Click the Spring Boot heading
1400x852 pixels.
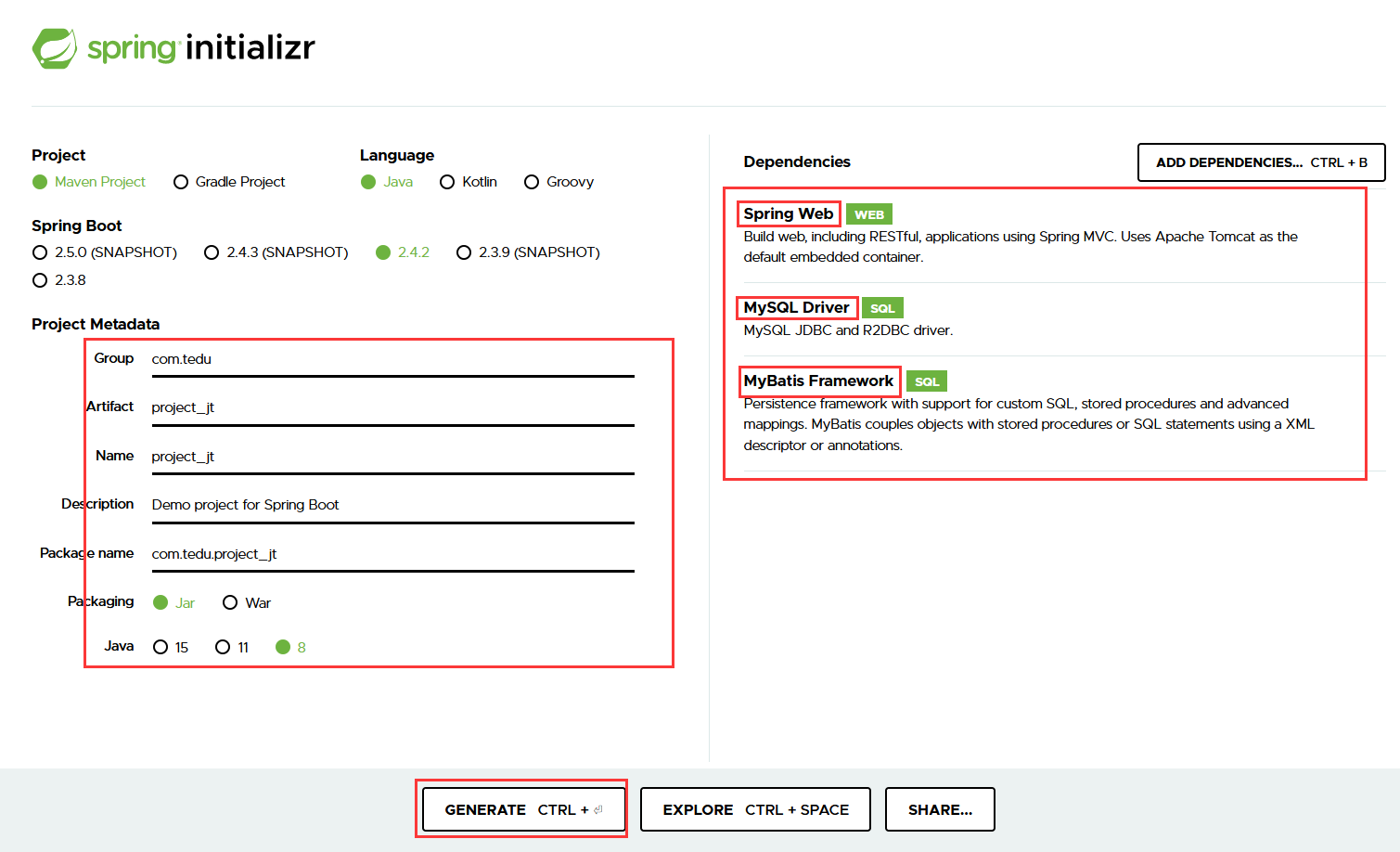[77, 226]
